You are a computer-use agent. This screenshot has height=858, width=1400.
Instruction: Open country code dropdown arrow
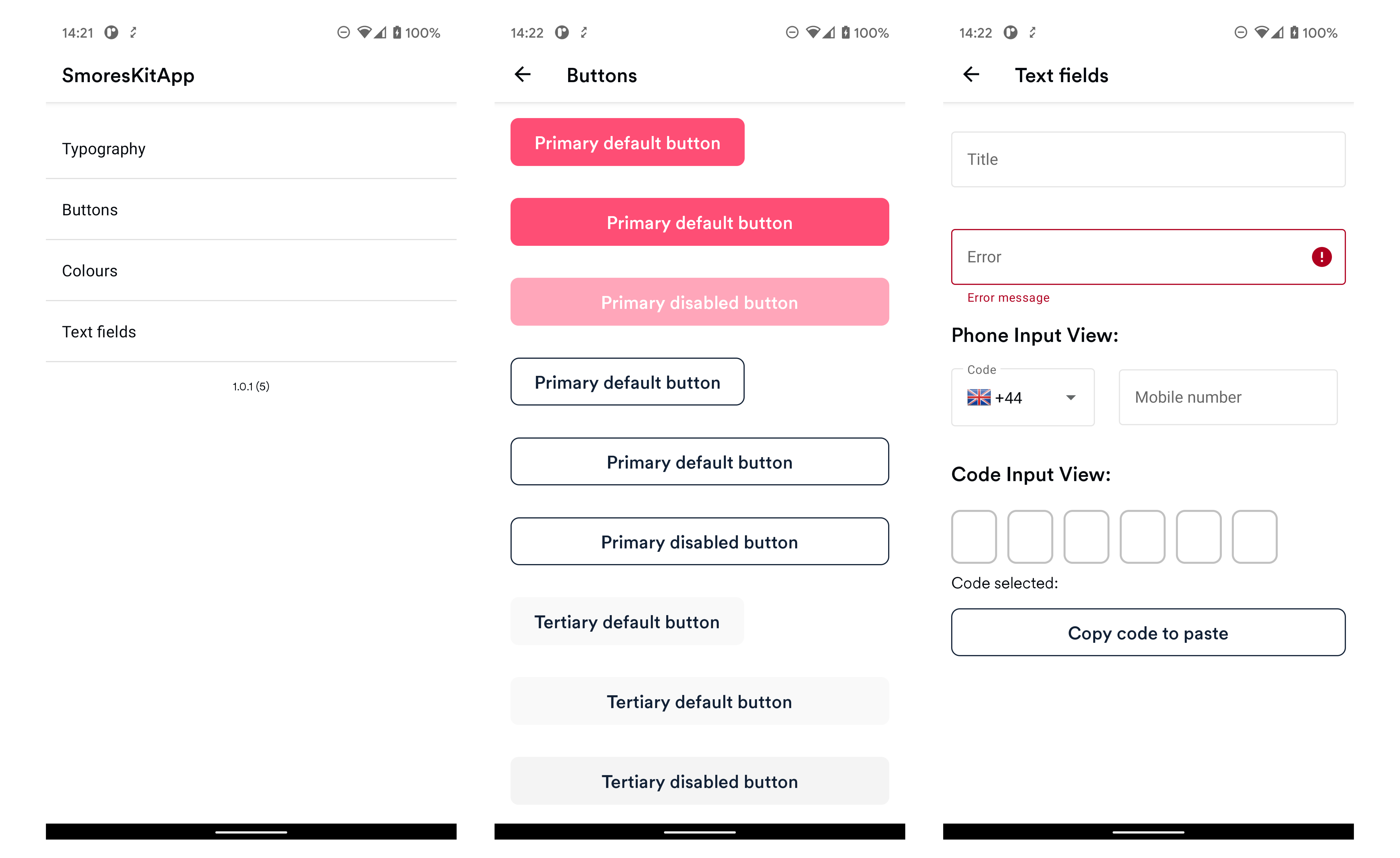1070,397
